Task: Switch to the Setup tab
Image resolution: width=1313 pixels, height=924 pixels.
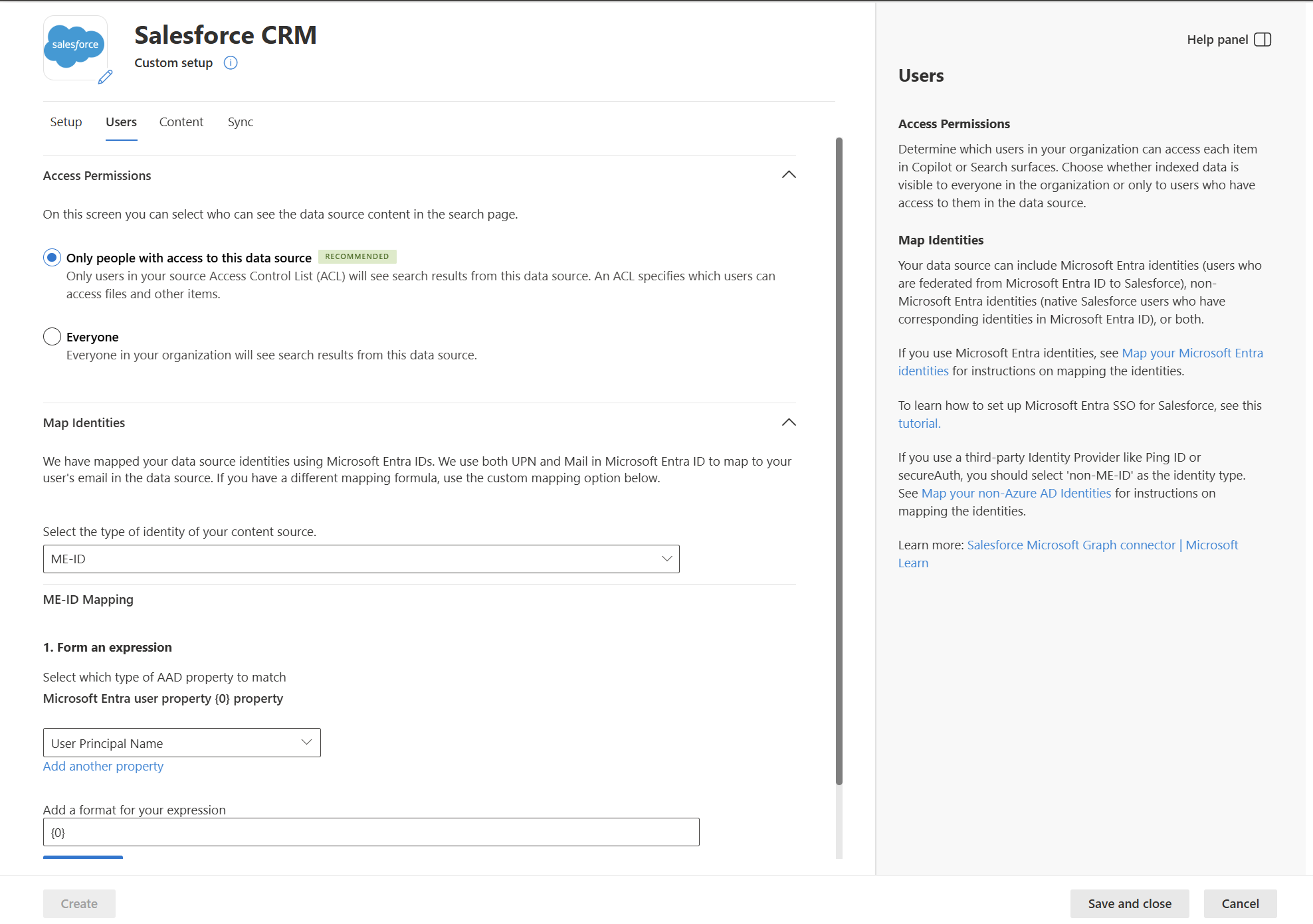Action: point(66,122)
